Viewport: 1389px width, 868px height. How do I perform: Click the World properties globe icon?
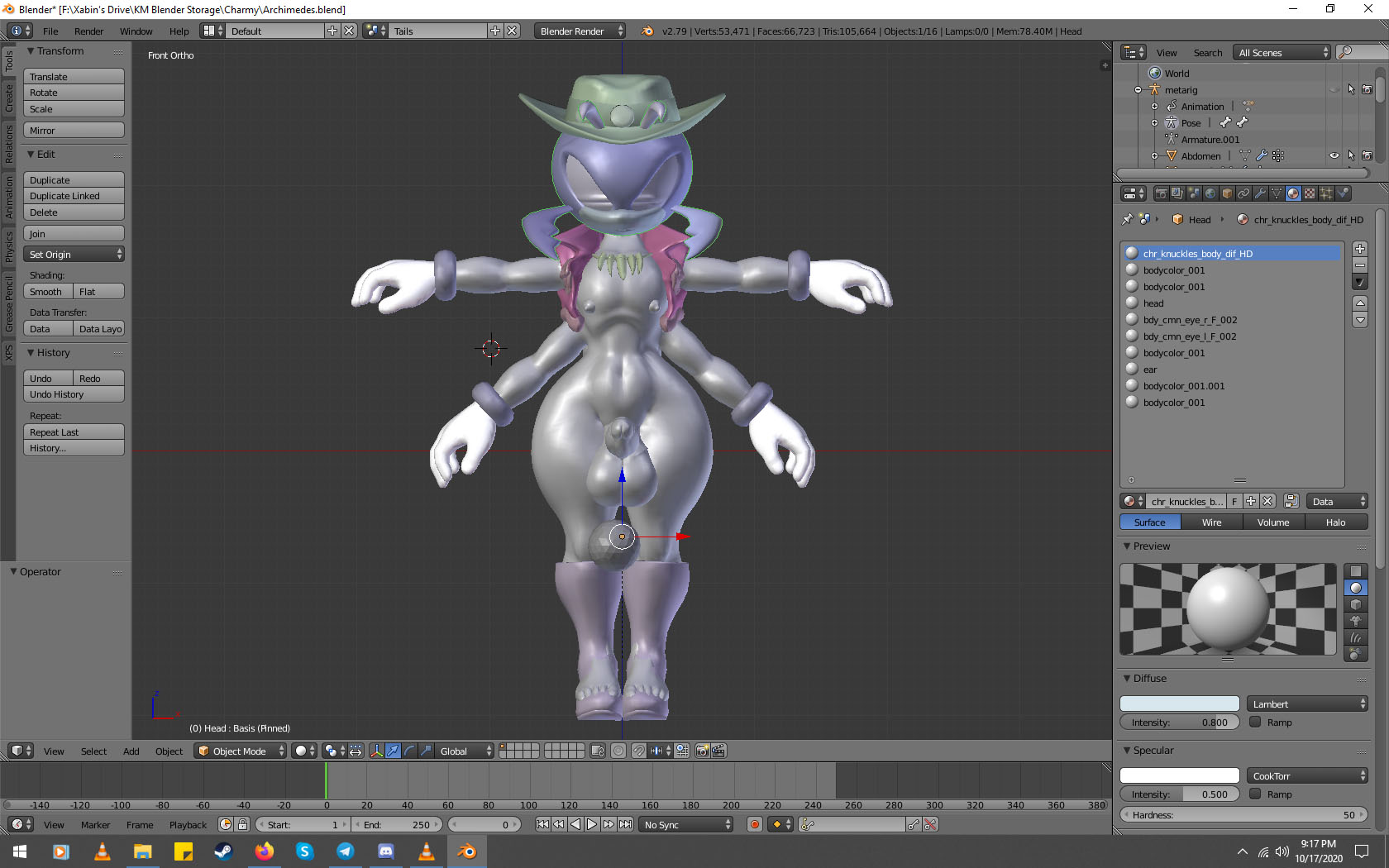(x=1210, y=193)
